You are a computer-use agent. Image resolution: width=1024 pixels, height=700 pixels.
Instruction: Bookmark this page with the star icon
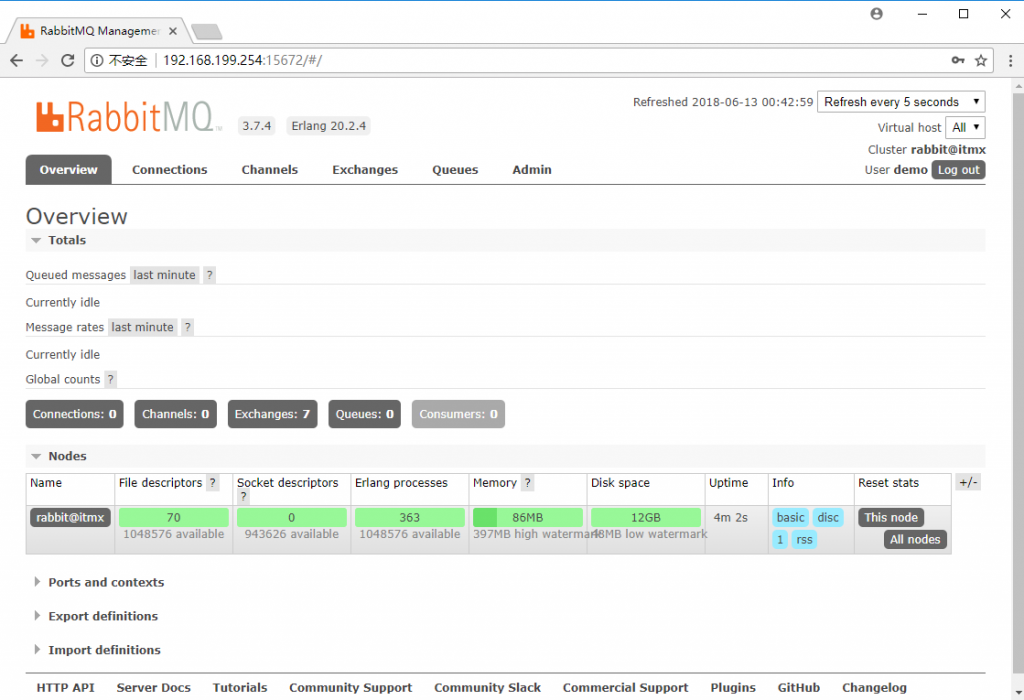pyautogui.click(x=981, y=60)
